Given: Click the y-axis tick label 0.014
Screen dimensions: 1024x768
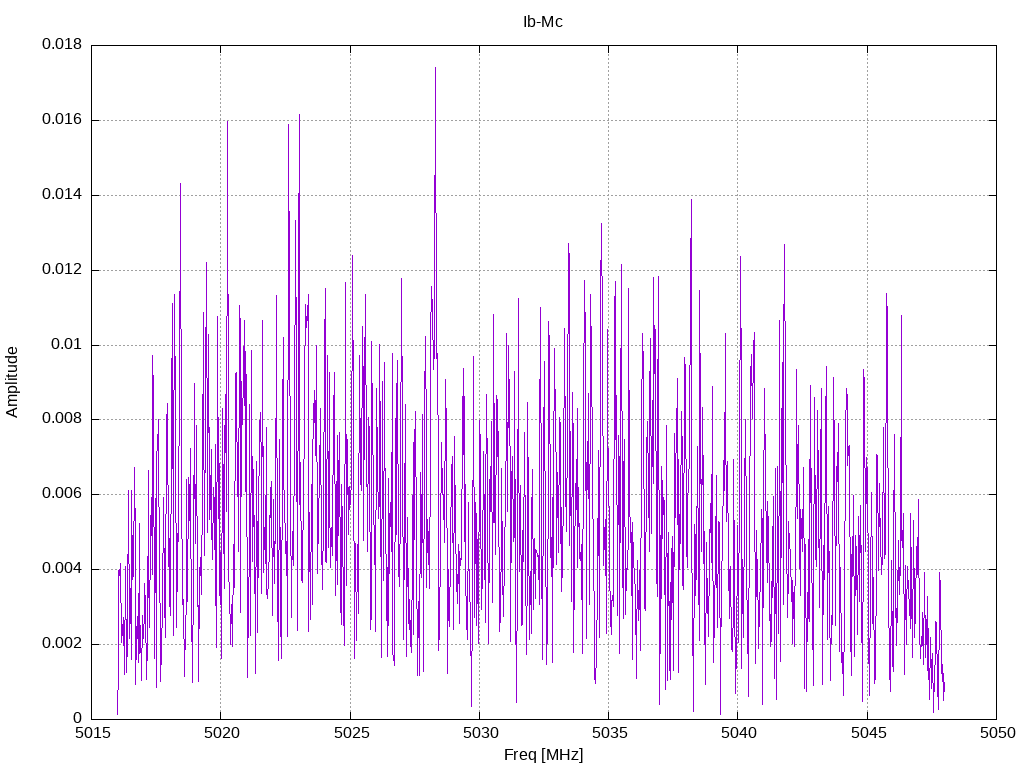Looking at the screenshot, I should pos(62,194).
